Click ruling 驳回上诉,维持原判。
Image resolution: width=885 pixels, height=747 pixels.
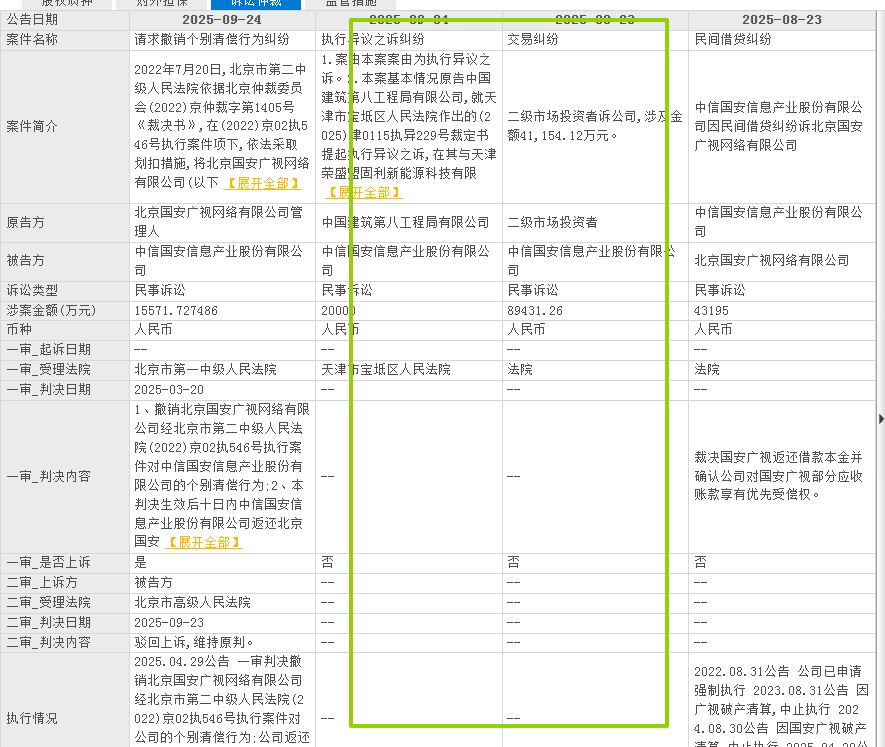(x=194, y=643)
